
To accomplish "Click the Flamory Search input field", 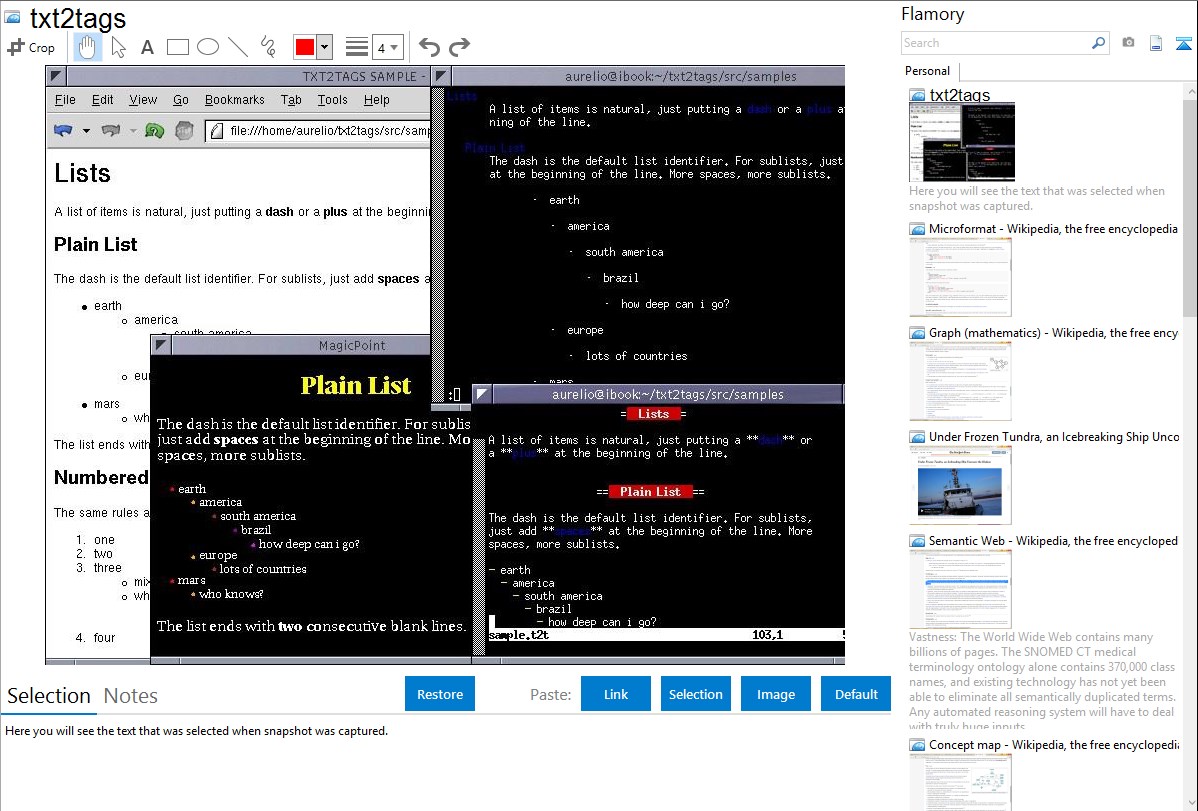I will coord(996,43).
